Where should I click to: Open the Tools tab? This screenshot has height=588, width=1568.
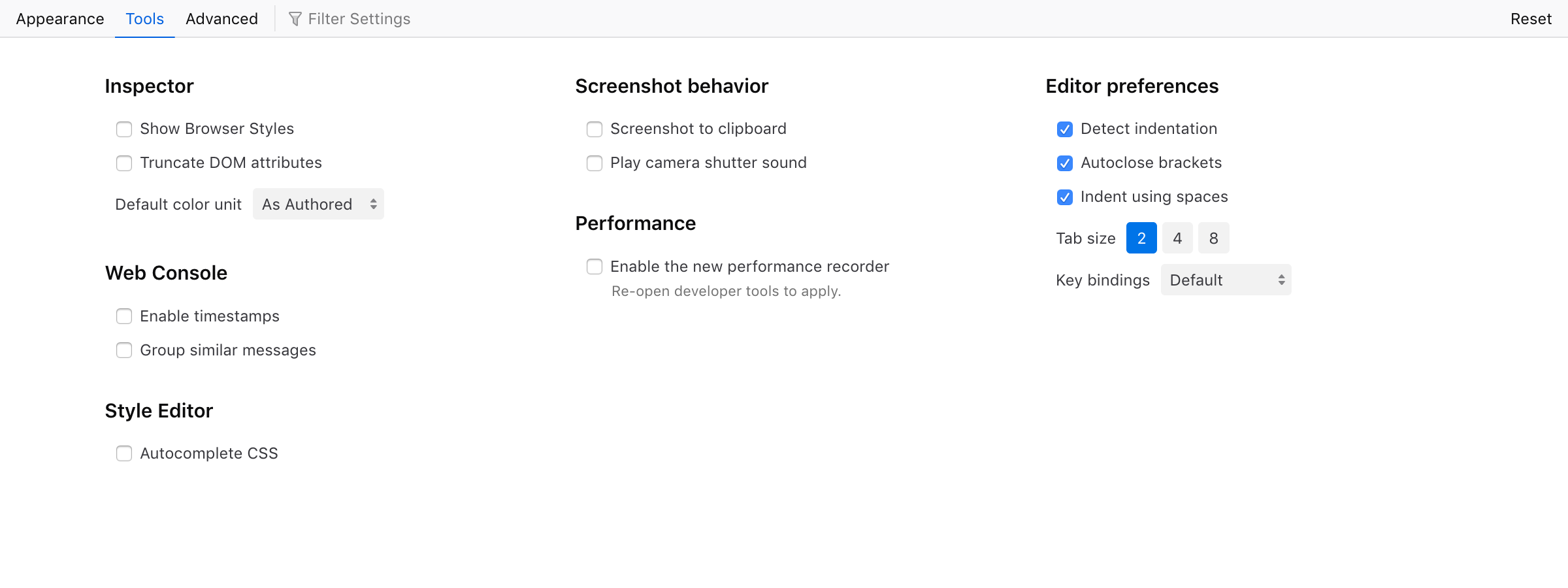pyautogui.click(x=144, y=18)
